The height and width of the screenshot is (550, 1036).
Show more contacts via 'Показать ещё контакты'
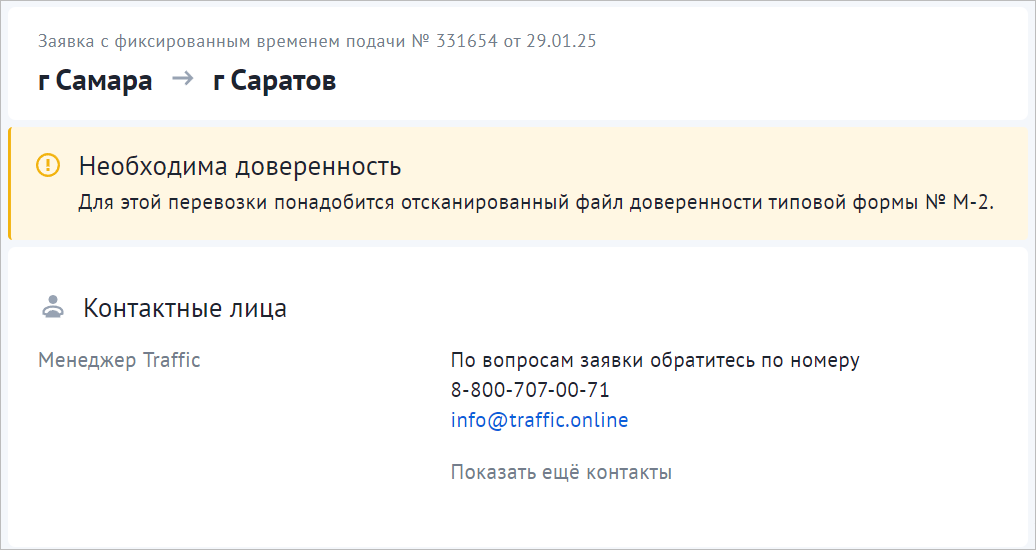pyautogui.click(x=561, y=473)
